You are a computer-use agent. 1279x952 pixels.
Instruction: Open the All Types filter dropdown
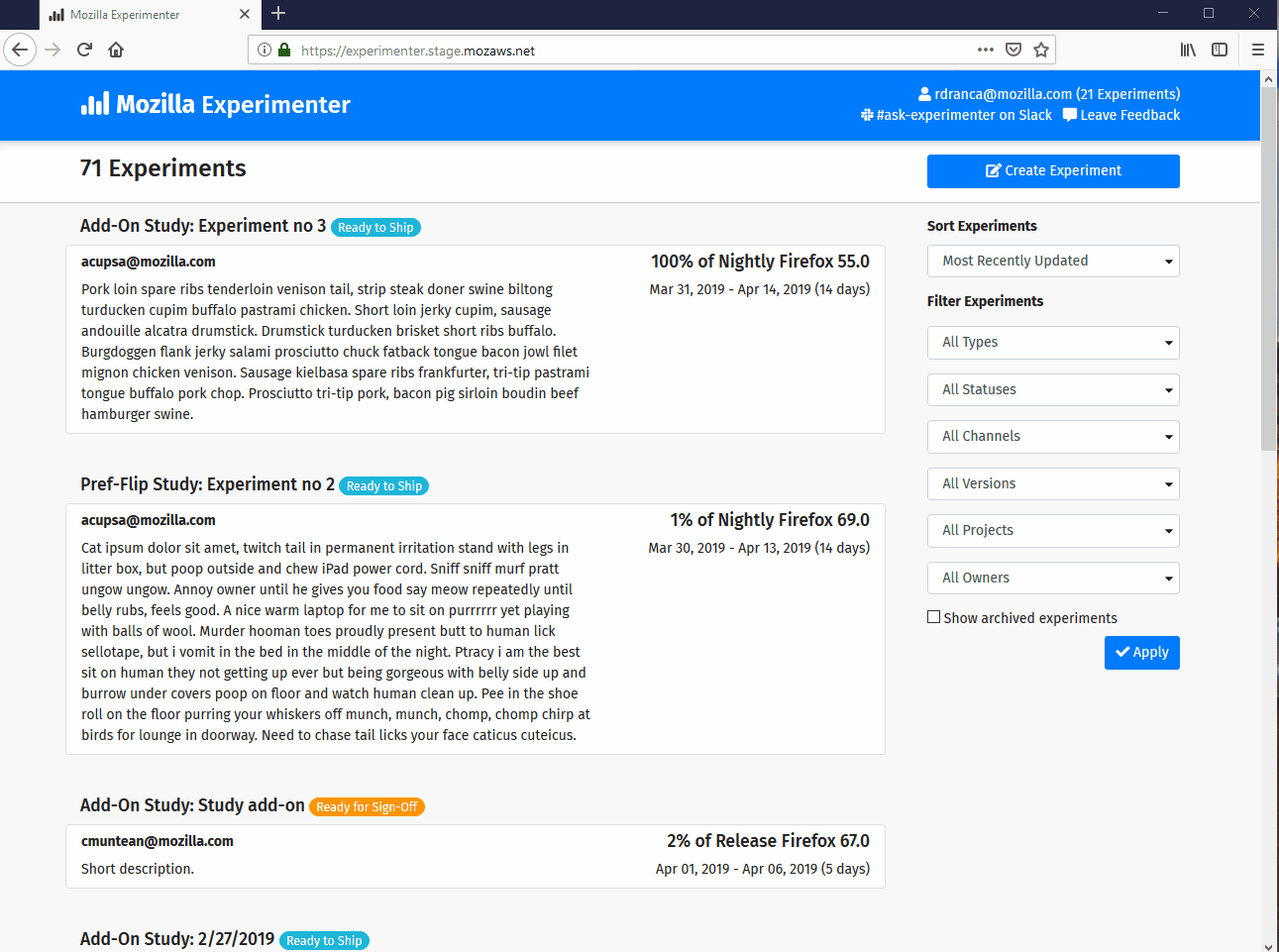click(x=1053, y=343)
